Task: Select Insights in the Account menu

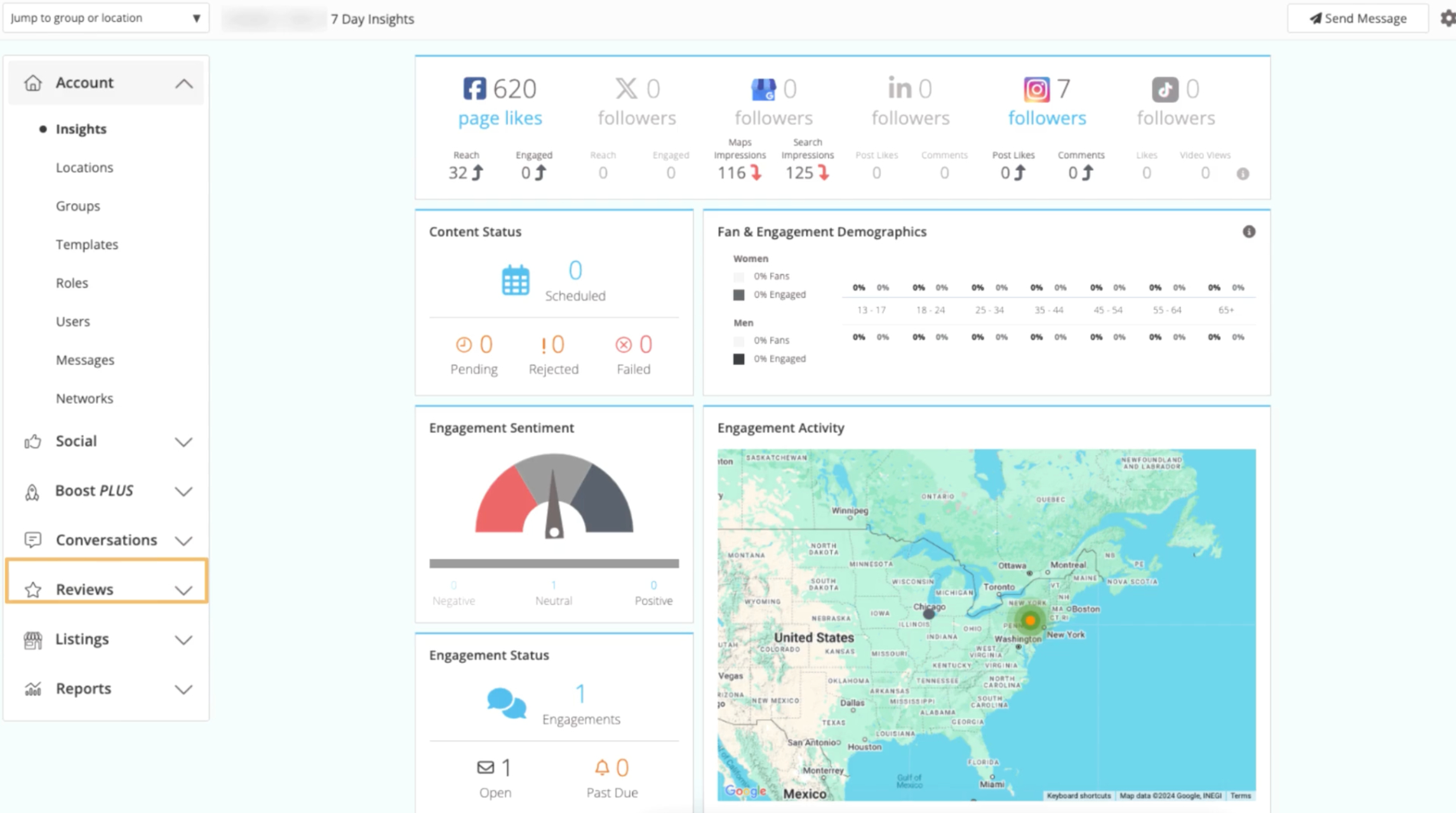Action: click(81, 129)
